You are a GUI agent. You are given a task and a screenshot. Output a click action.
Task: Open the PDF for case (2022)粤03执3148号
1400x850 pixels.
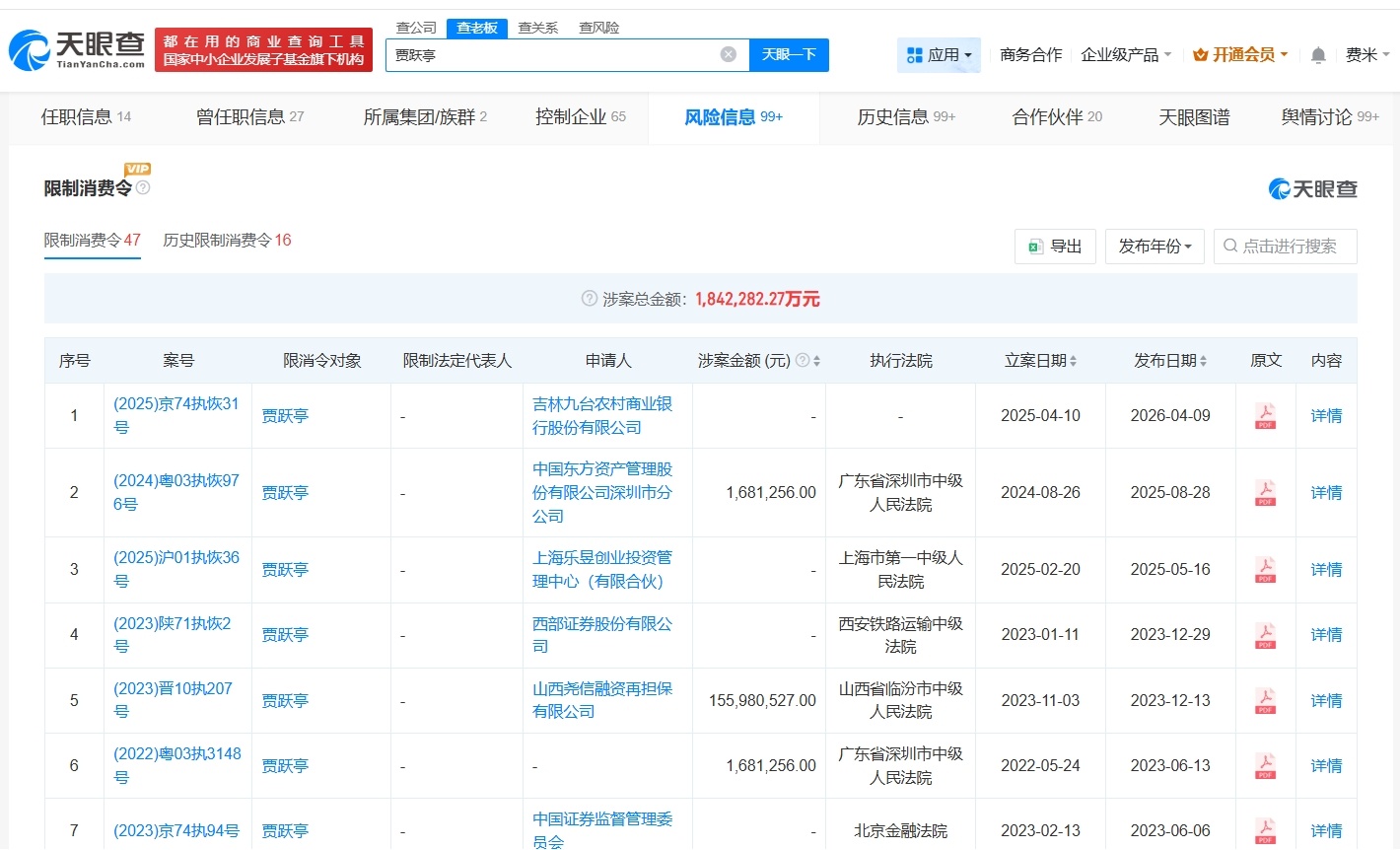[1265, 765]
